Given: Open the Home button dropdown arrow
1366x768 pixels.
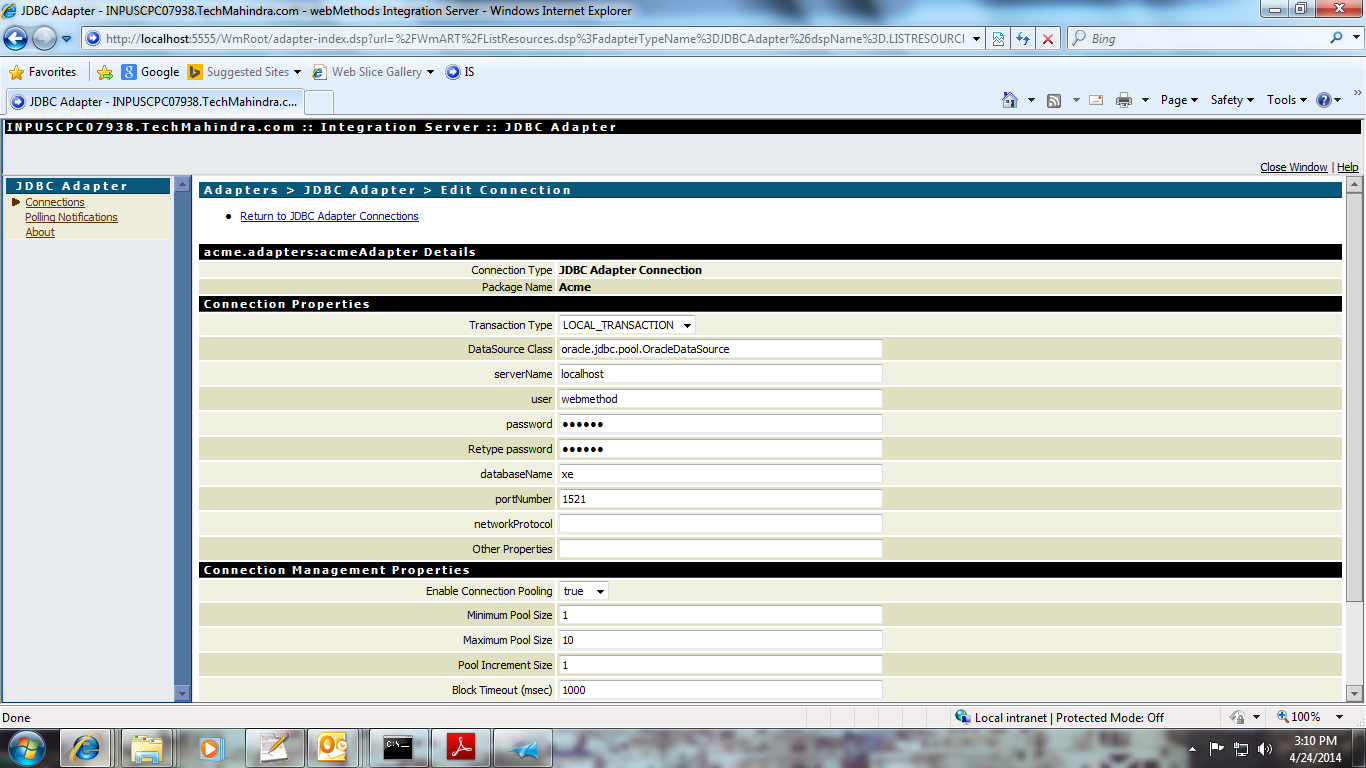Looking at the screenshot, I should coord(1031,100).
